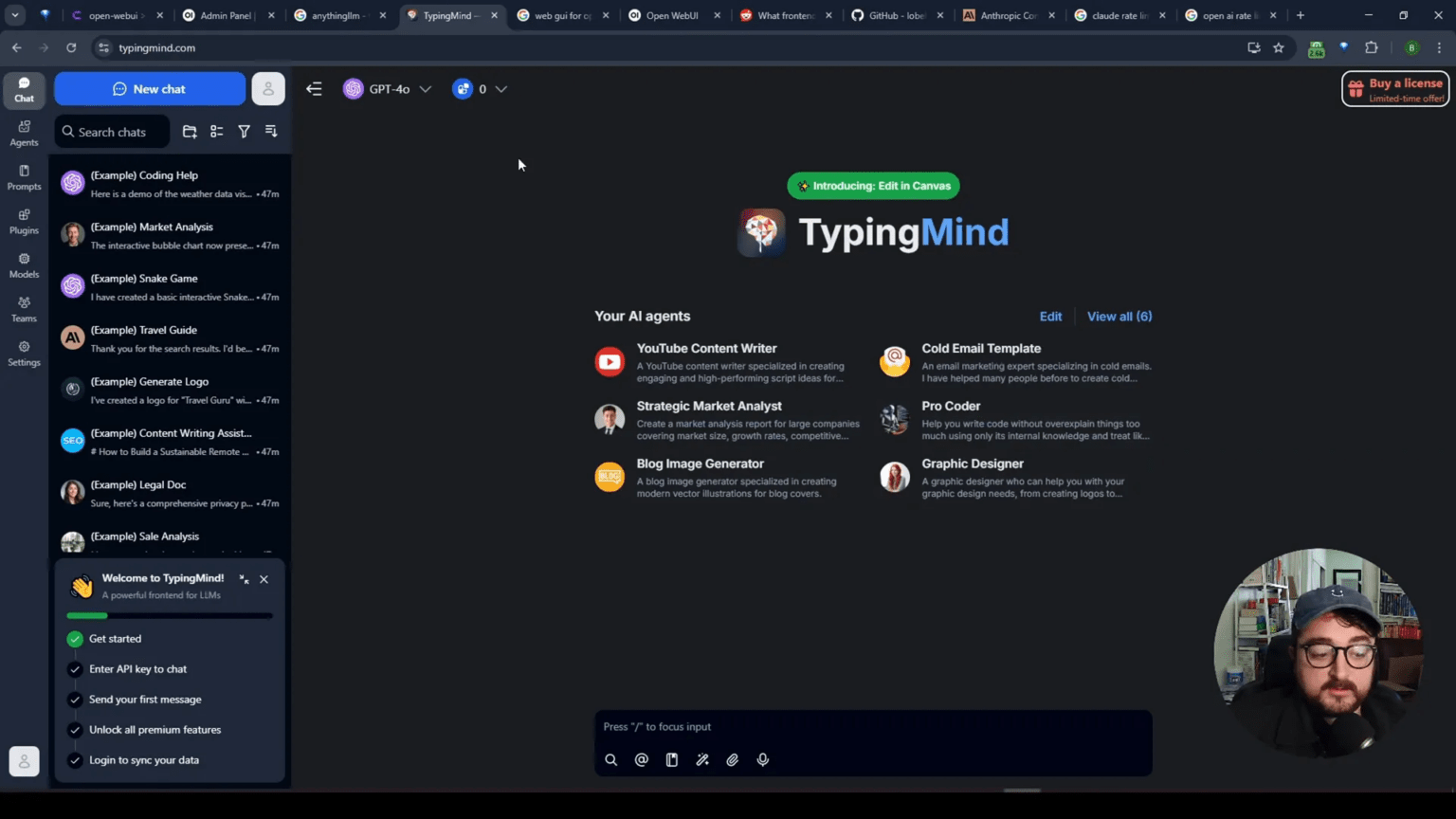The height and width of the screenshot is (819, 1456).
Task: Click the attach file paperclip icon
Action: click(732, 759)
